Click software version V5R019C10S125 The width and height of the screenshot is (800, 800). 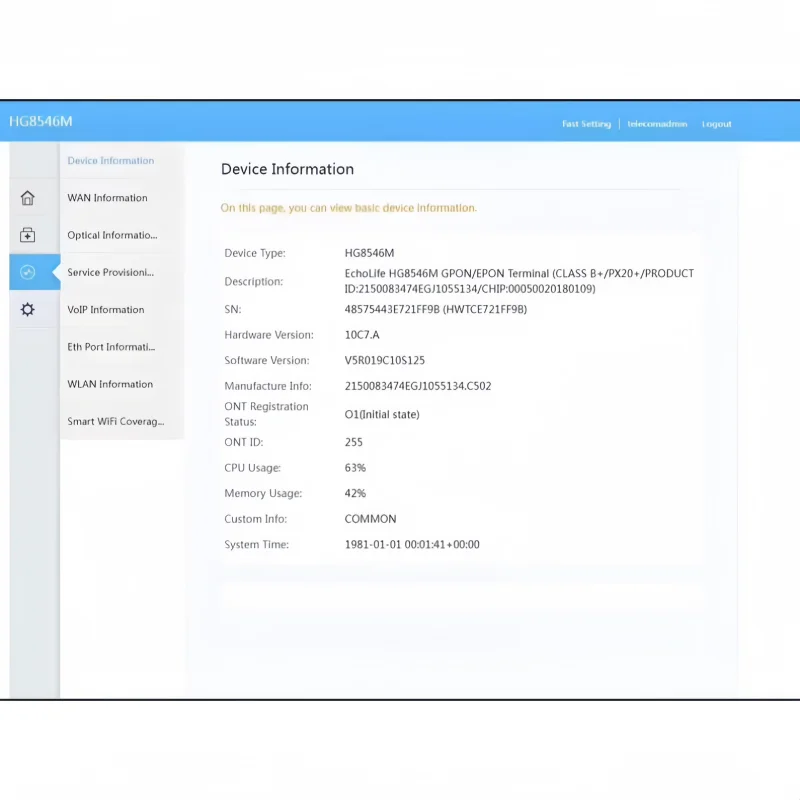[x=385, y=360]
